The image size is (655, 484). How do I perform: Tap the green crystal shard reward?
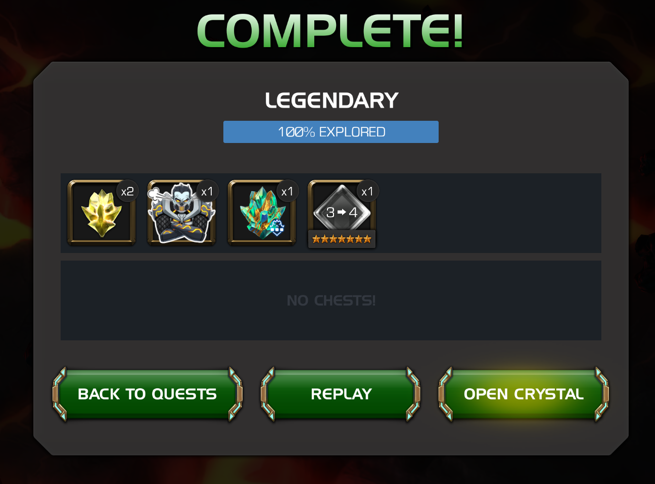click(x=261, y=212)
